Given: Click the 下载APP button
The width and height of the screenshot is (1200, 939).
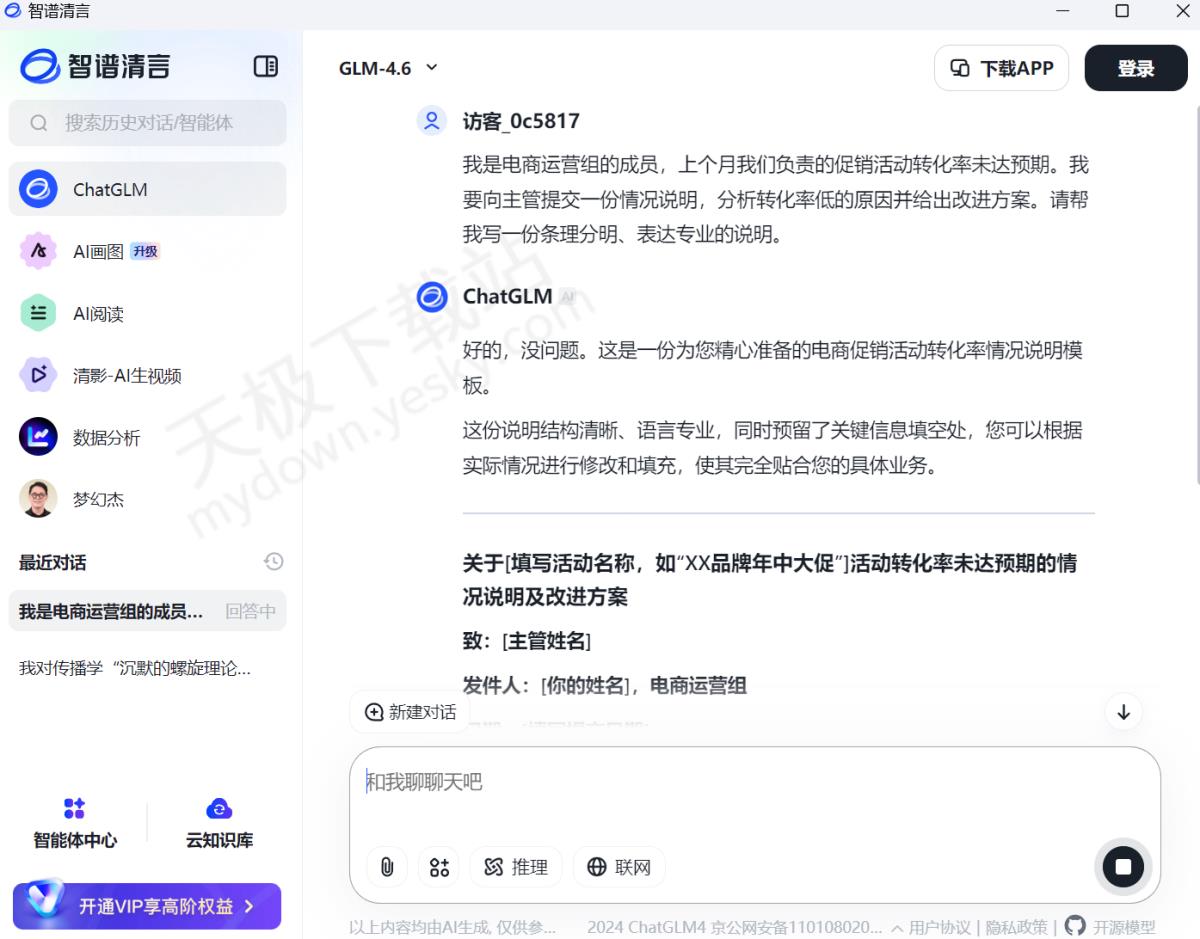Looking at the screenshot, I should pyautogui.click(x=1001, y=68).
